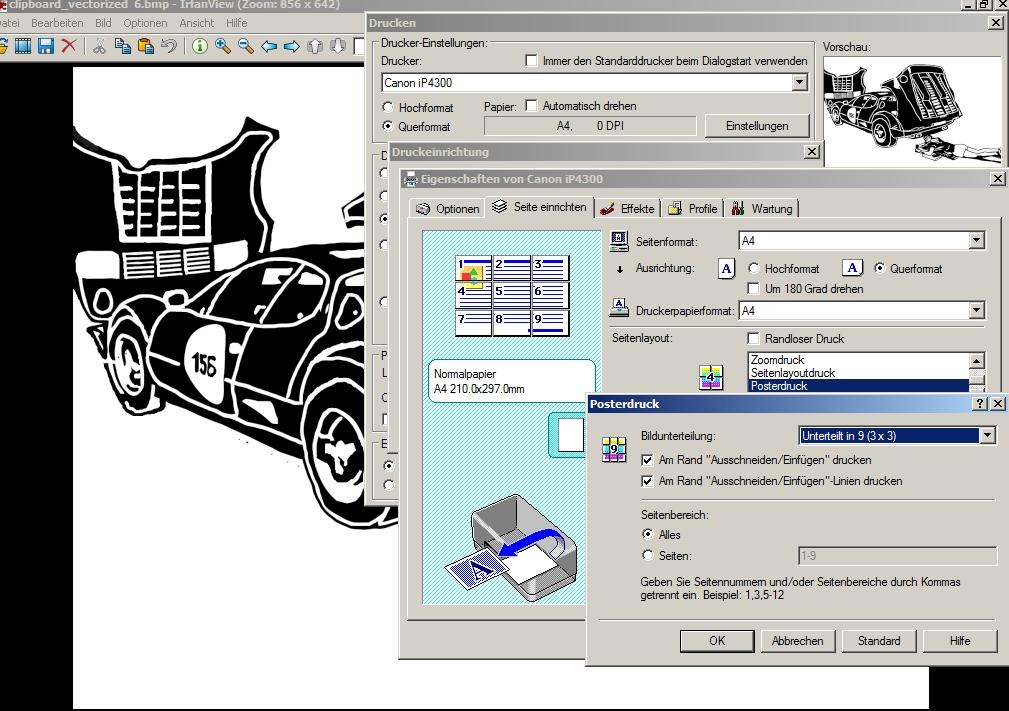Image resolution: width=1009 pixels, height=711 pixels.
Task: Expand the Seitenformat A4 dropdown
Action: click(976, 241)
